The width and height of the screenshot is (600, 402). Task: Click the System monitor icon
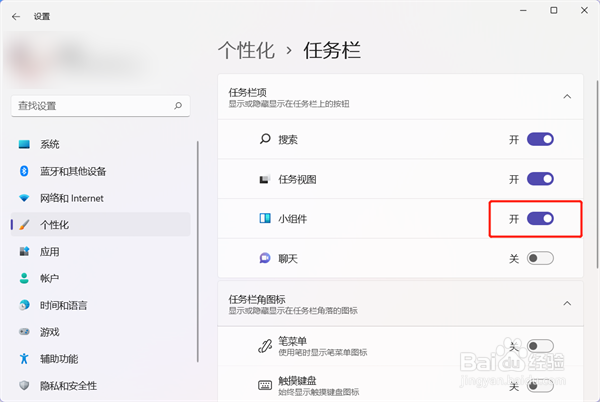pos(24,144)
